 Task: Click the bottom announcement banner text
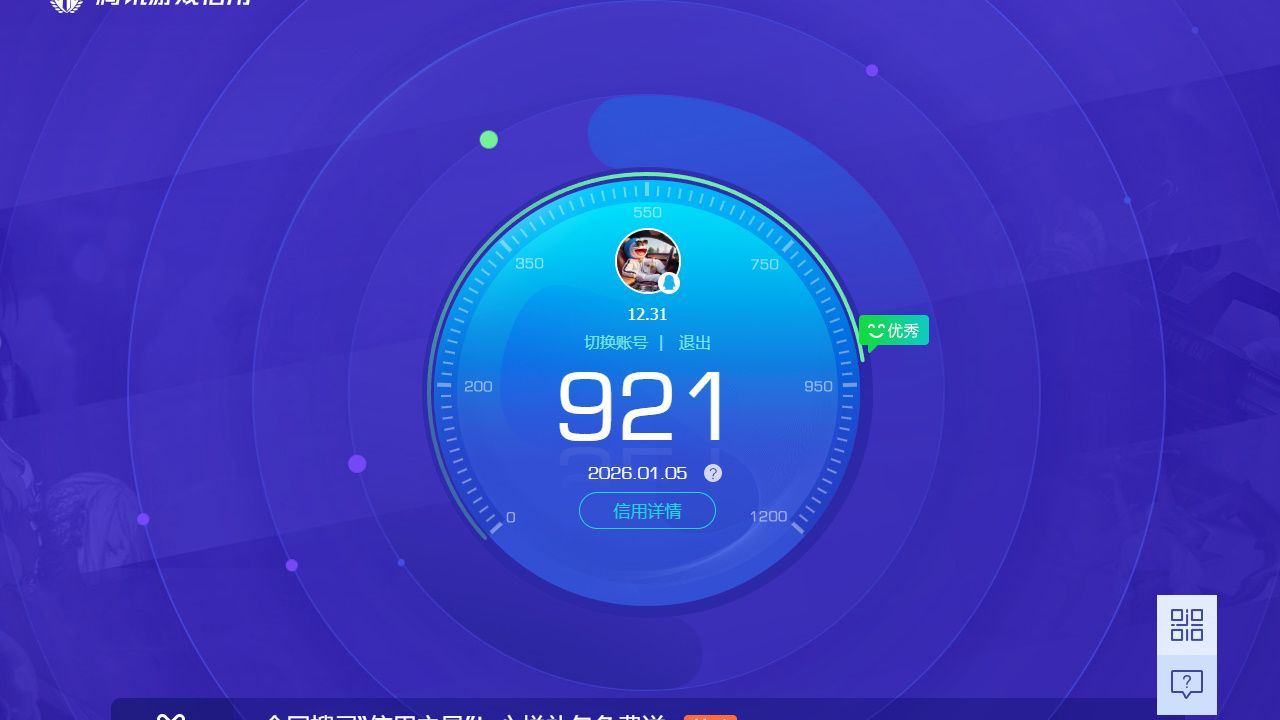pos(465,716)
